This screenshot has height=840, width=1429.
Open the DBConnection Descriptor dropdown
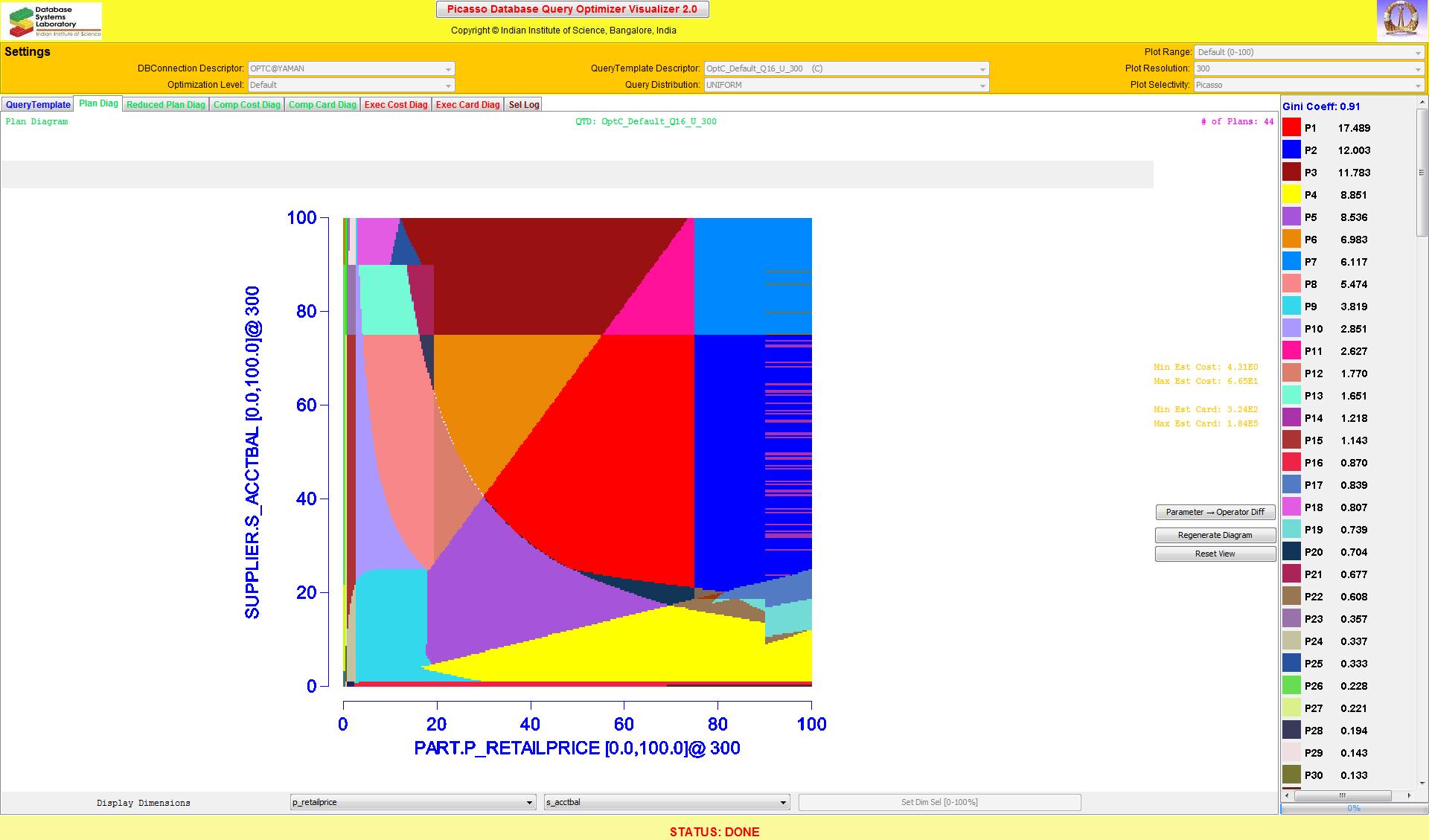[x=351, y=68]
